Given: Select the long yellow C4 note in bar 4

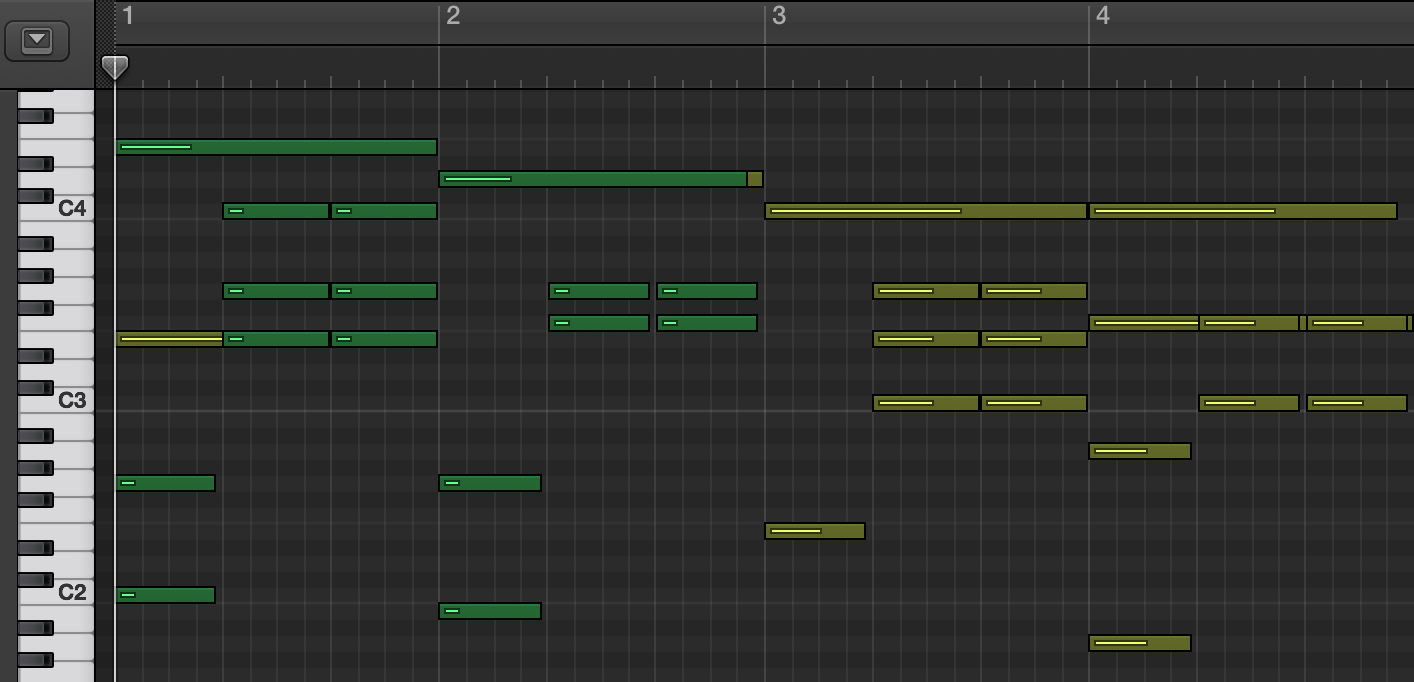Looking at the screenshot, I should pyautogui.click(x=1242, y=211).
